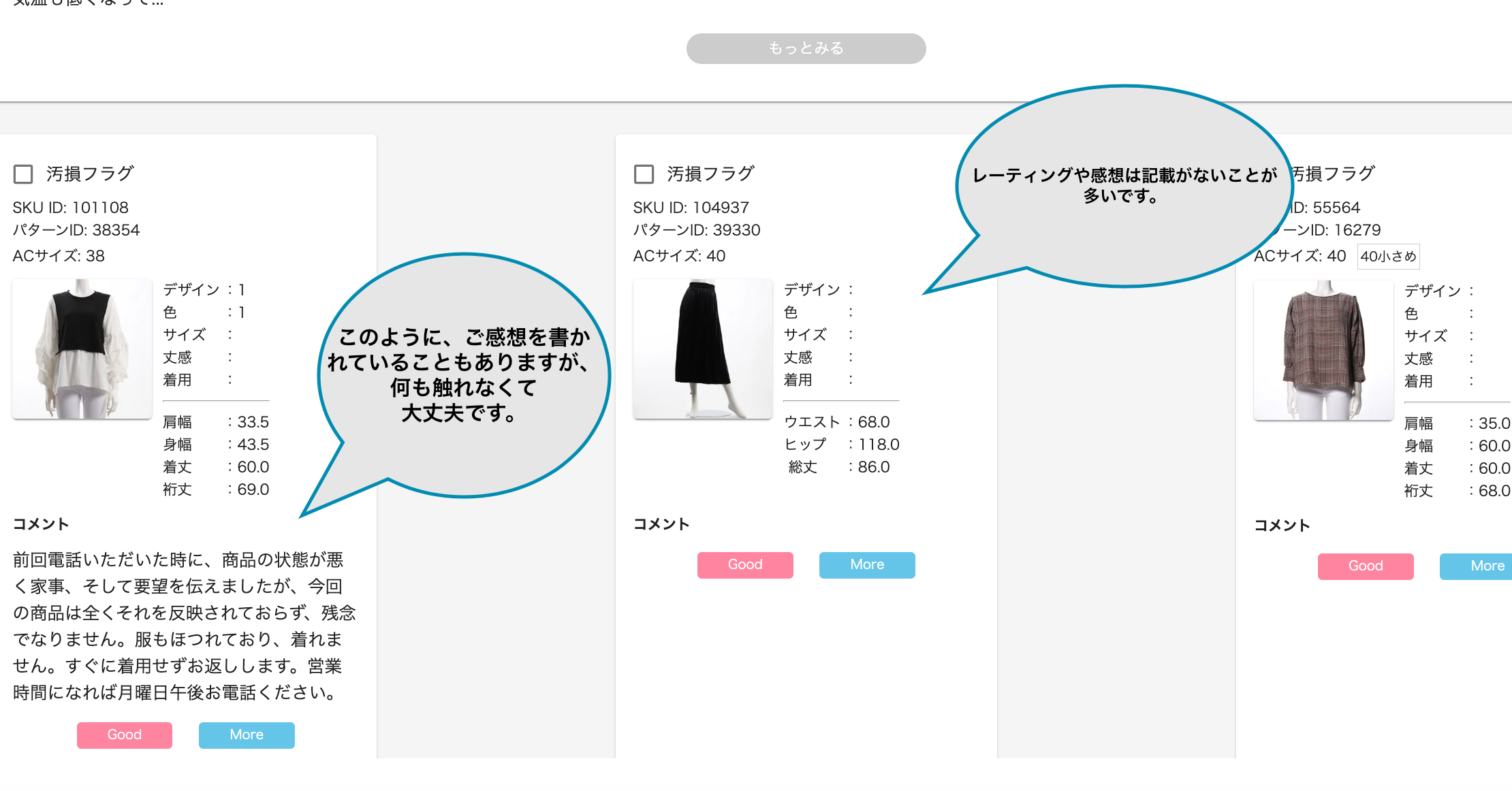Click Good button for pattern 16279 card
The height and width of the screenshot is (791, 1512).
pyautogui.click(x=1365, y=566)
